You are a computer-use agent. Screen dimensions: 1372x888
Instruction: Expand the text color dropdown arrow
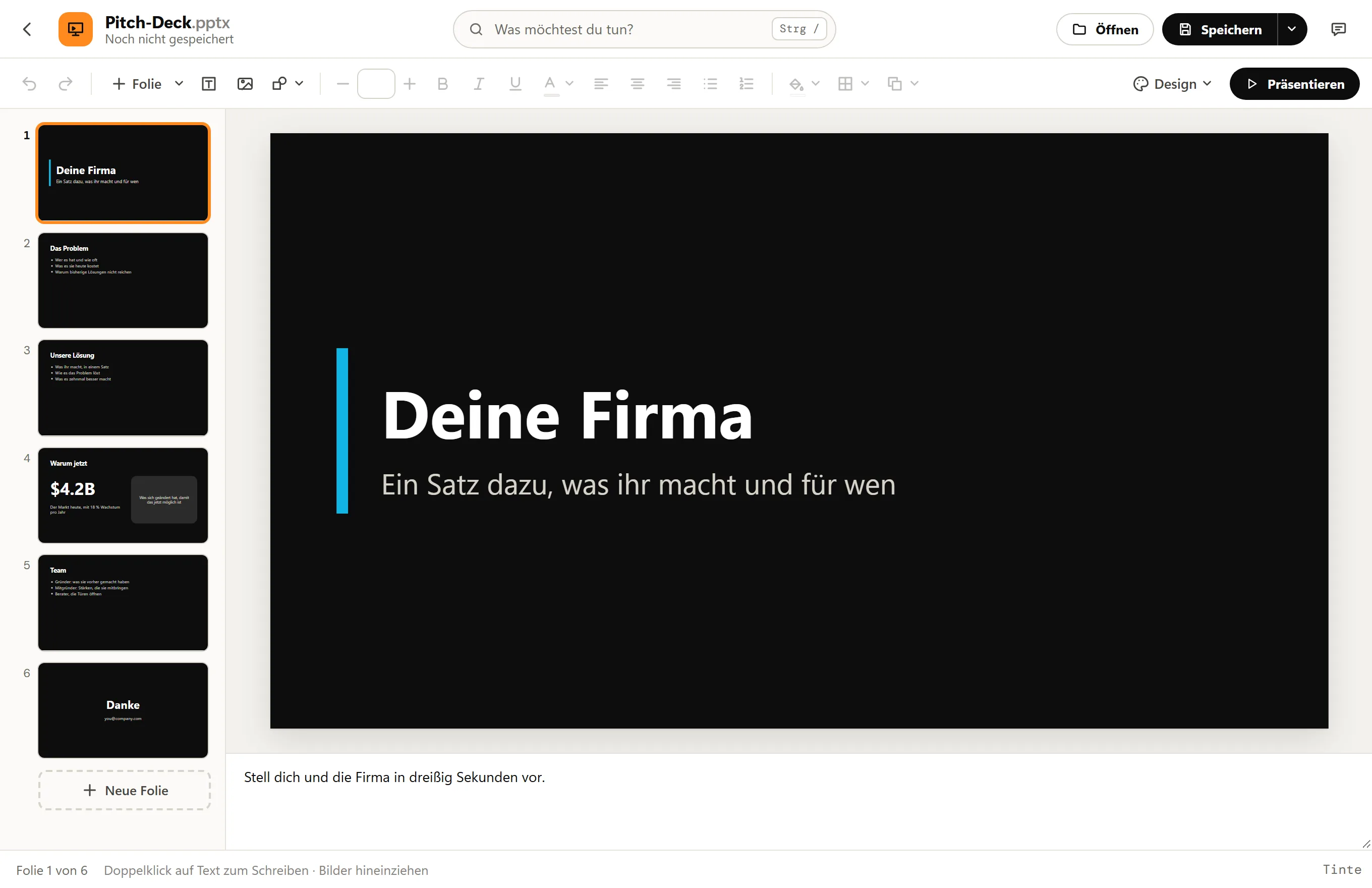click(569, 84)
